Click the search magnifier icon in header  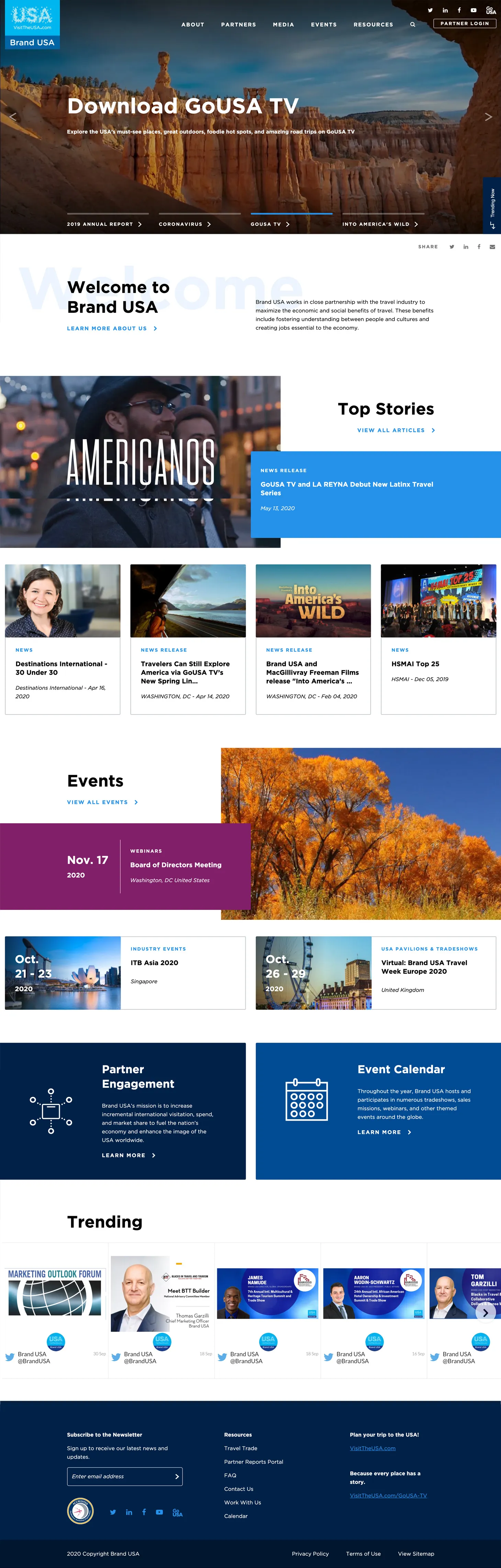[413, 25]
